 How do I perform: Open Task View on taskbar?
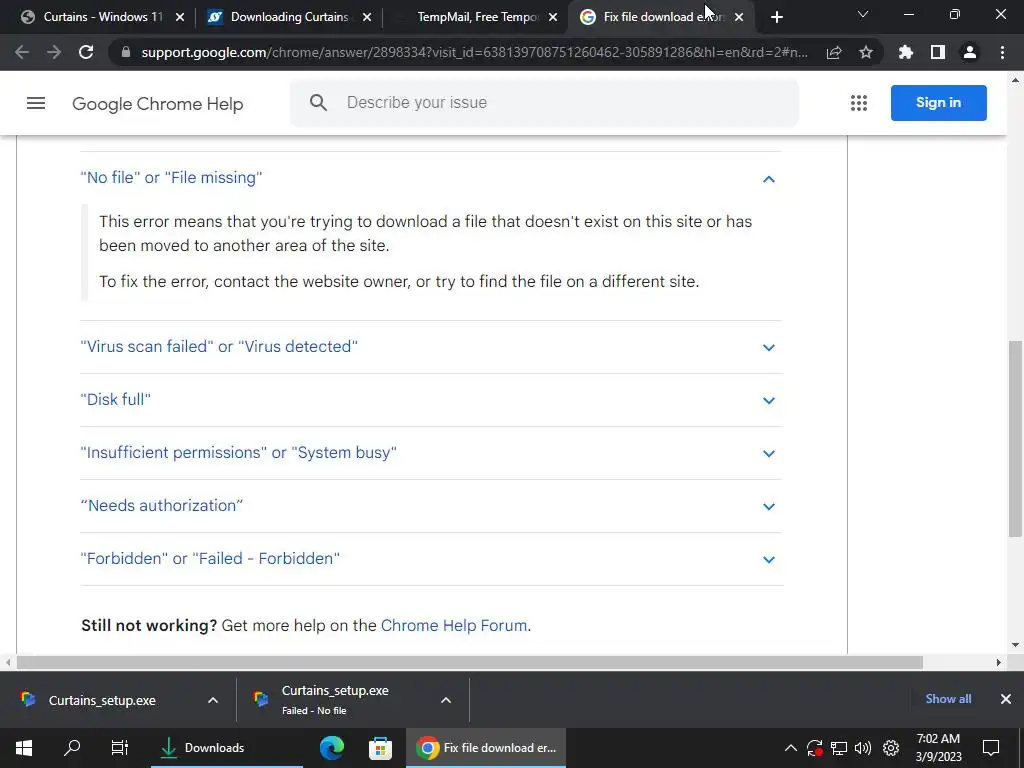120,748
